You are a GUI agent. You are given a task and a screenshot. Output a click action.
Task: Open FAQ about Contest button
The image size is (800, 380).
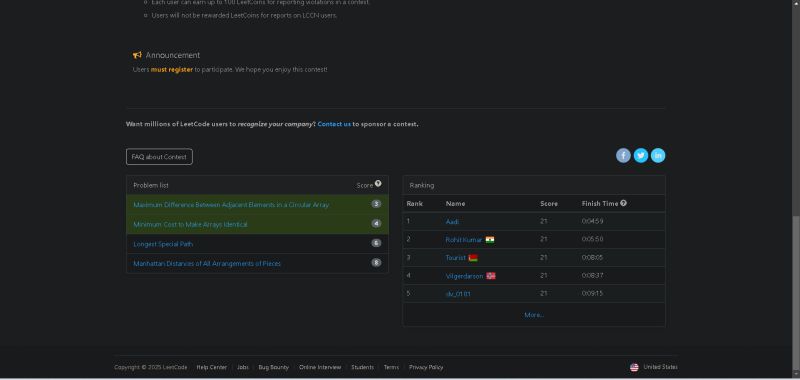pos(159,157)
